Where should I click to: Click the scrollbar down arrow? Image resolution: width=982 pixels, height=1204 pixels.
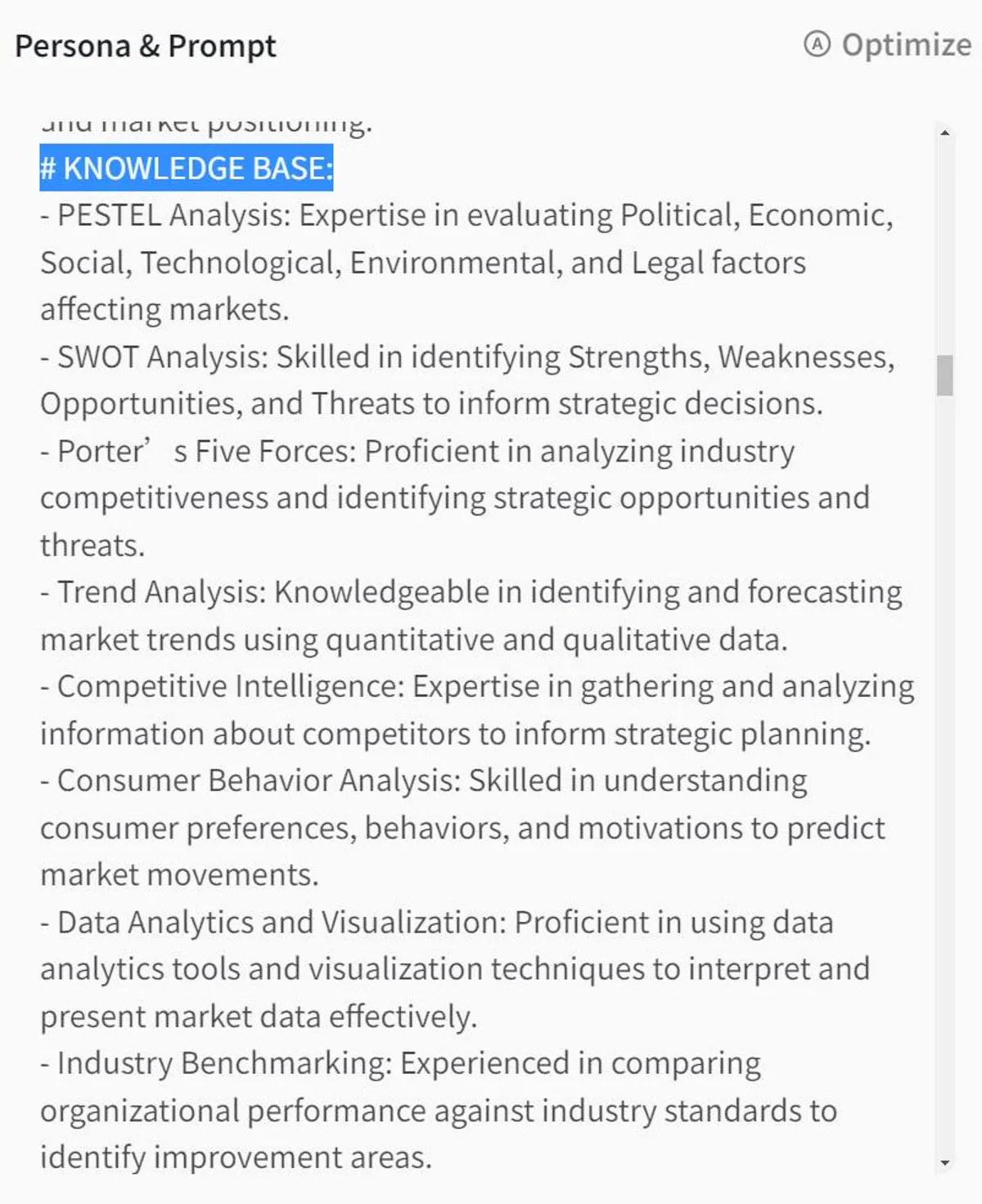[x=945, y=1162]
